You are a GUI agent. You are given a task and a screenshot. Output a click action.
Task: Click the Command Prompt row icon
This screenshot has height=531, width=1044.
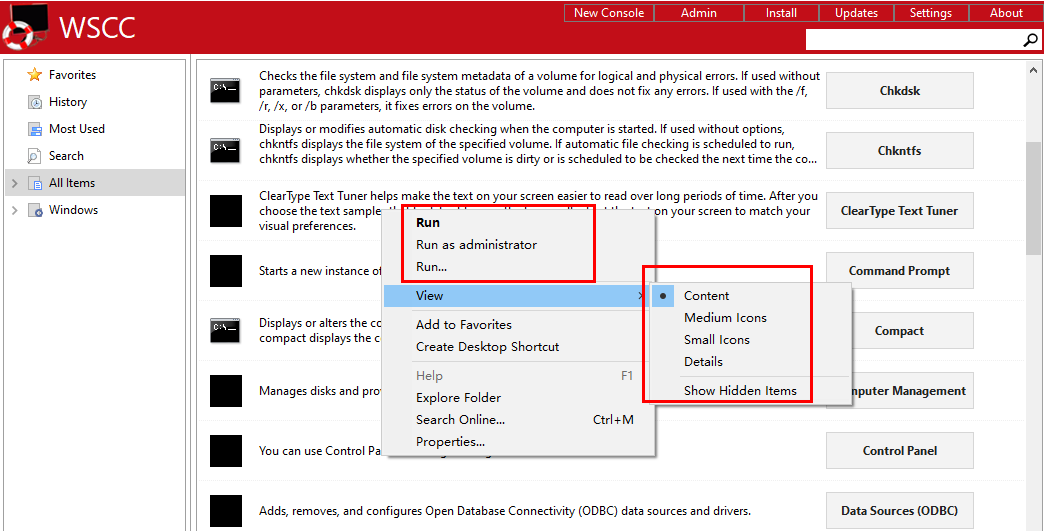click(226, 271)
